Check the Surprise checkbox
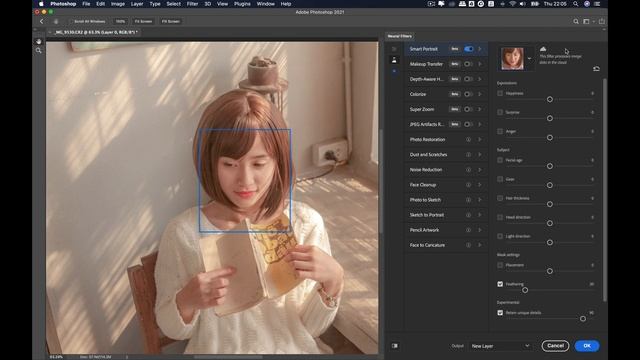This screenshot has width=640, height=360. click(x=500, y=112)
